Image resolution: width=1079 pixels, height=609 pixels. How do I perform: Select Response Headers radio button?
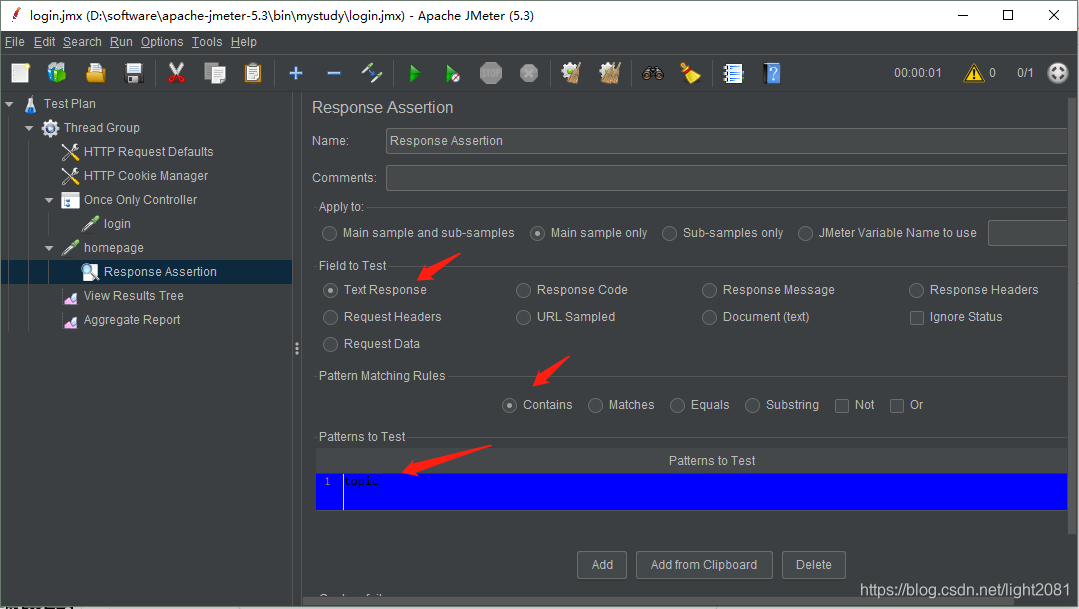[x=917, y=290]
